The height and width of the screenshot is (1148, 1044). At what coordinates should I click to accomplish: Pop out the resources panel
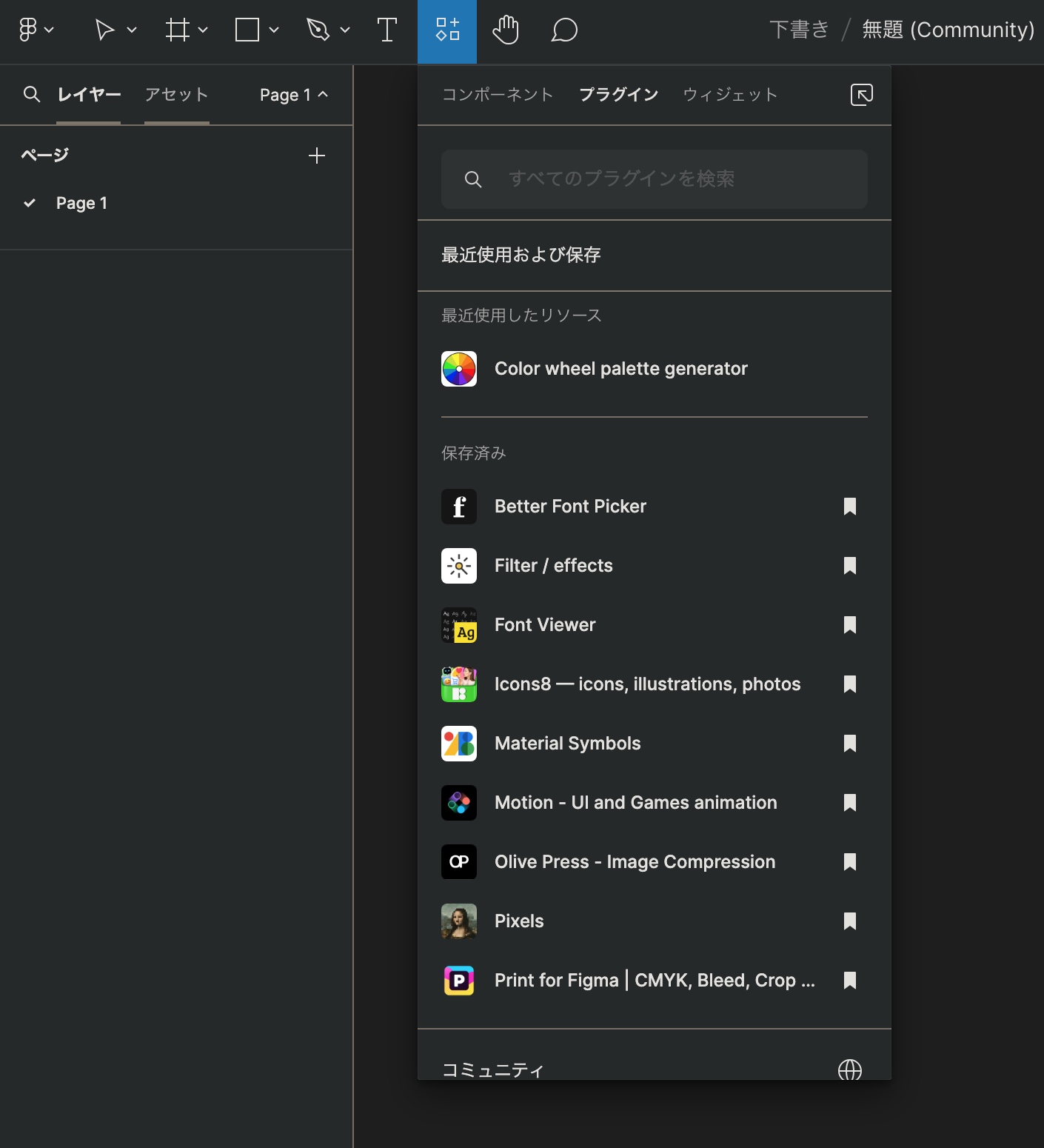[862, 95]
